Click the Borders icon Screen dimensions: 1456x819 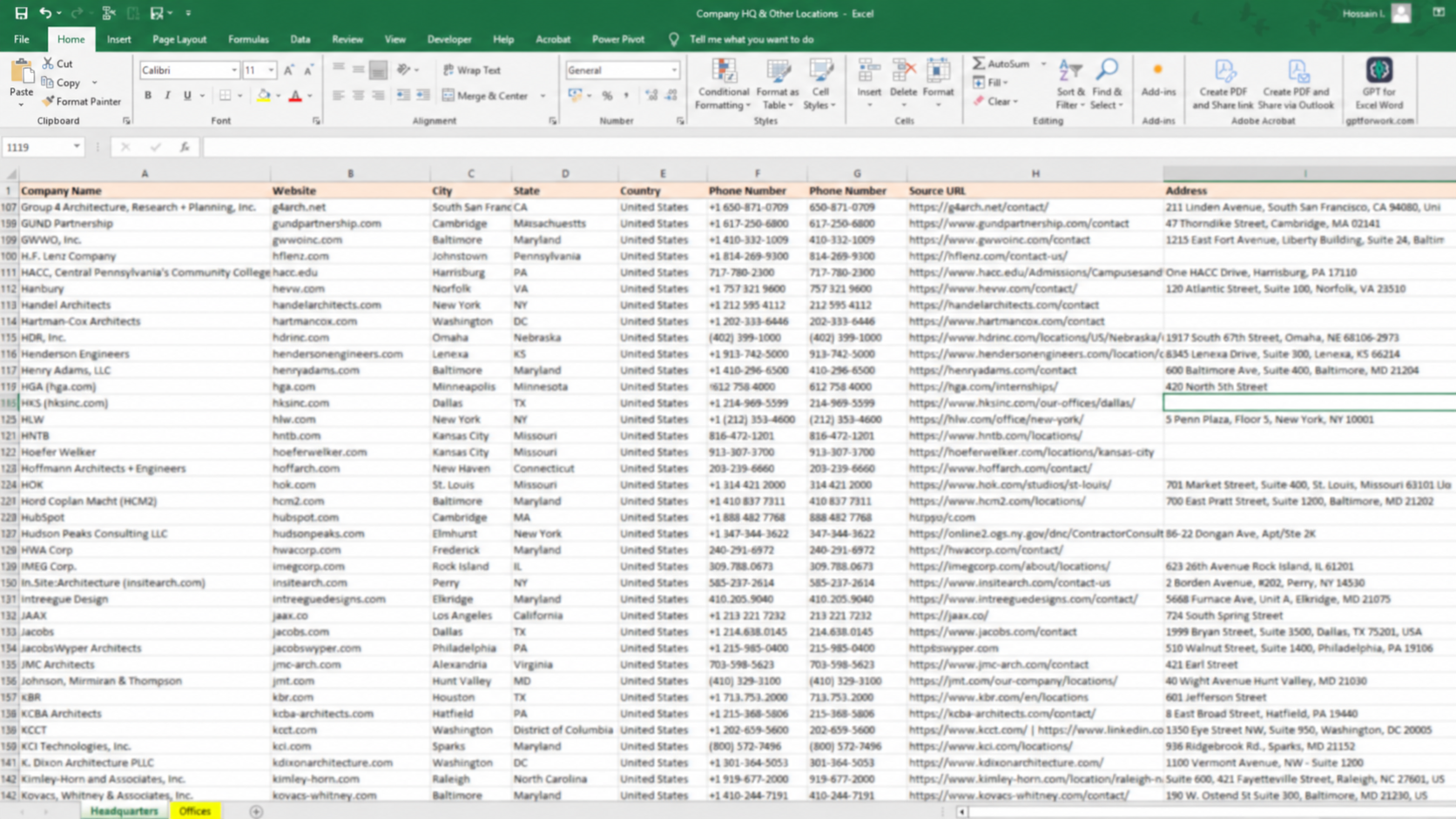click(x=225, y=96)
